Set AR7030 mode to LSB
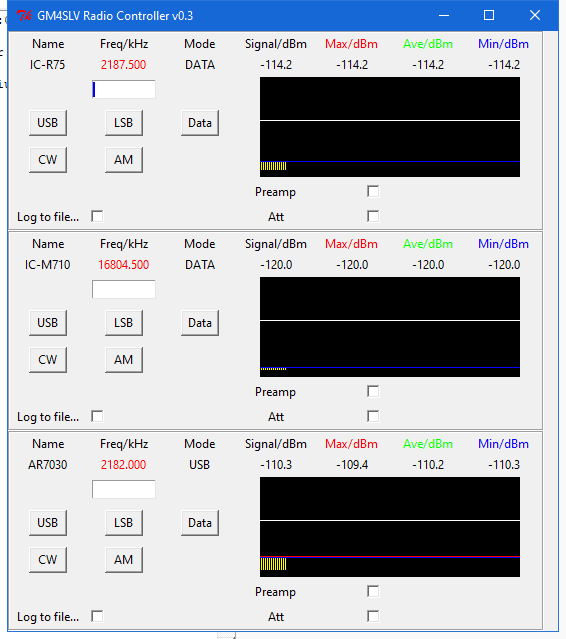 (123, 523)
